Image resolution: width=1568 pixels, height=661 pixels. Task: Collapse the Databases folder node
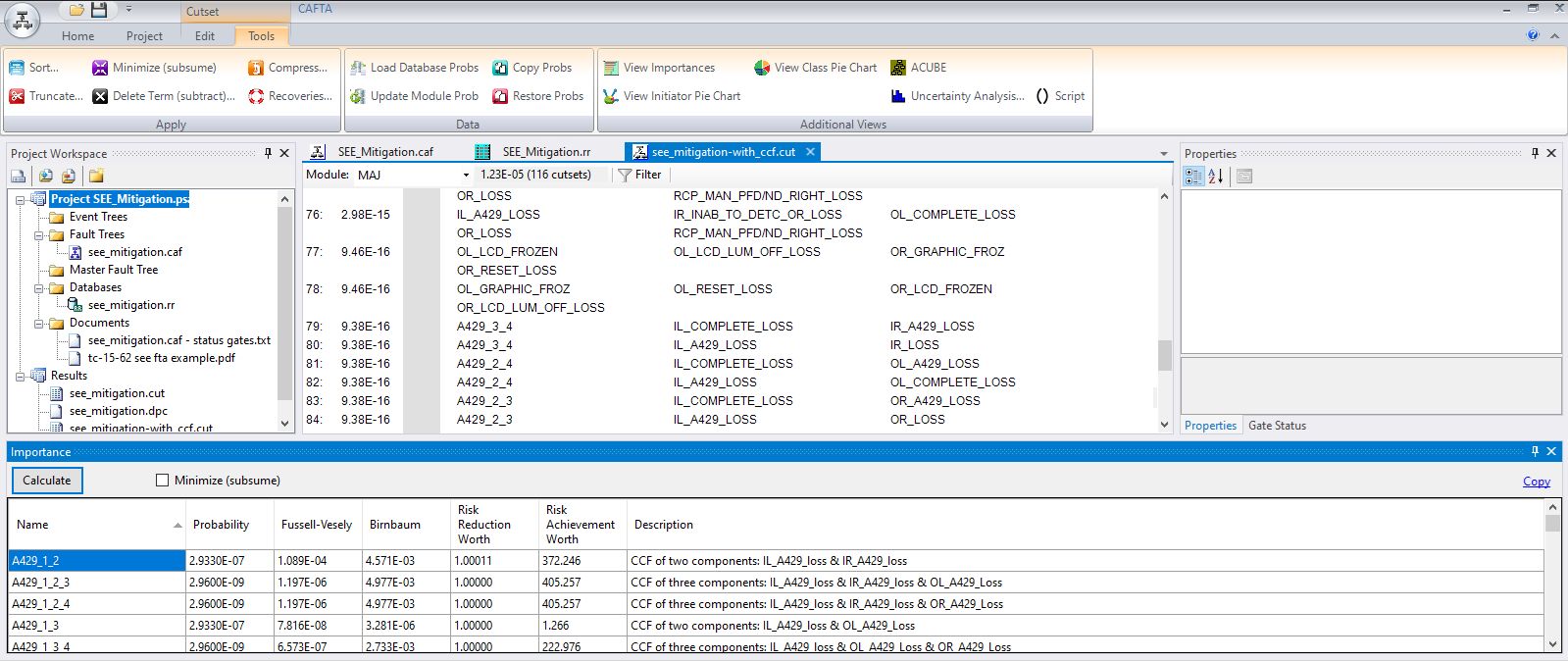coord(39,288)
